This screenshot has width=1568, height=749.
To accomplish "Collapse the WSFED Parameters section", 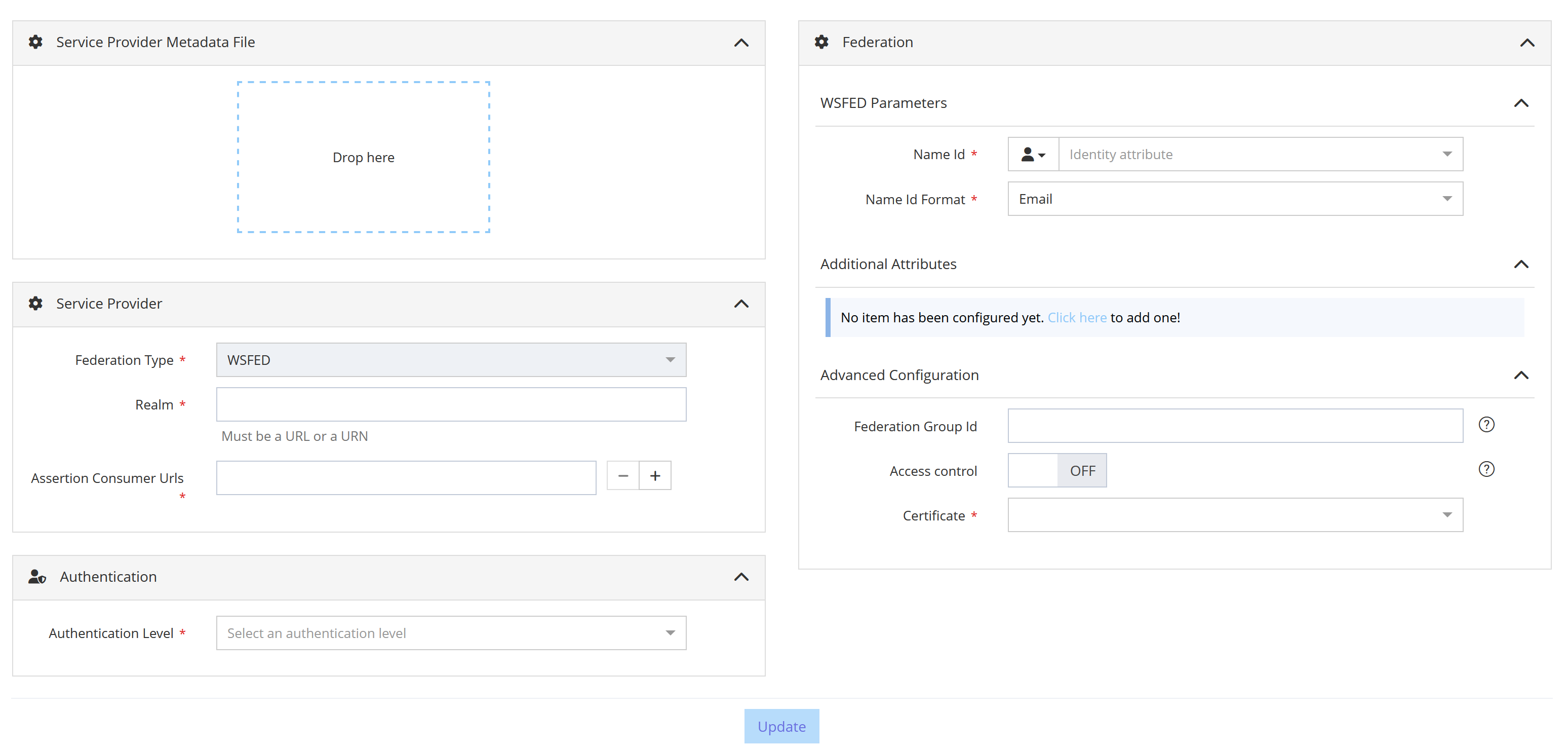I will pyautogui.click(x=1520, y=103).
